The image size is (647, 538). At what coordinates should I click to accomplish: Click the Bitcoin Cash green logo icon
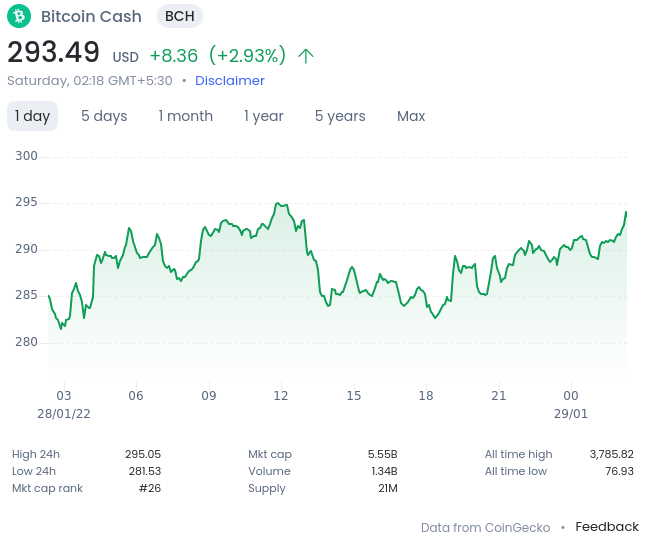pyautogui.click(x=19, y=16)
